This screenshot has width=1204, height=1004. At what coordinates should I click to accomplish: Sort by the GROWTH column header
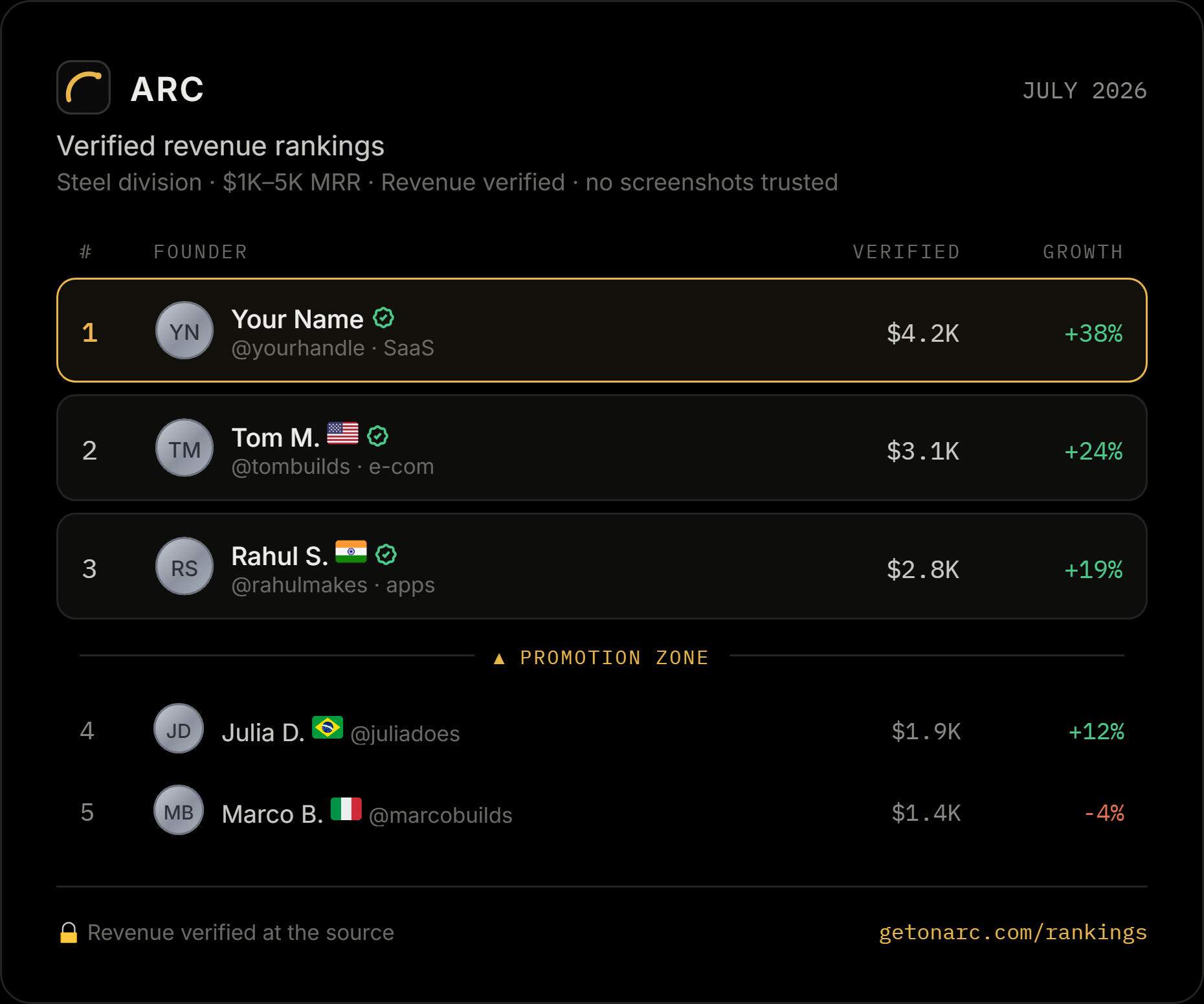[x=1083, y=252]
